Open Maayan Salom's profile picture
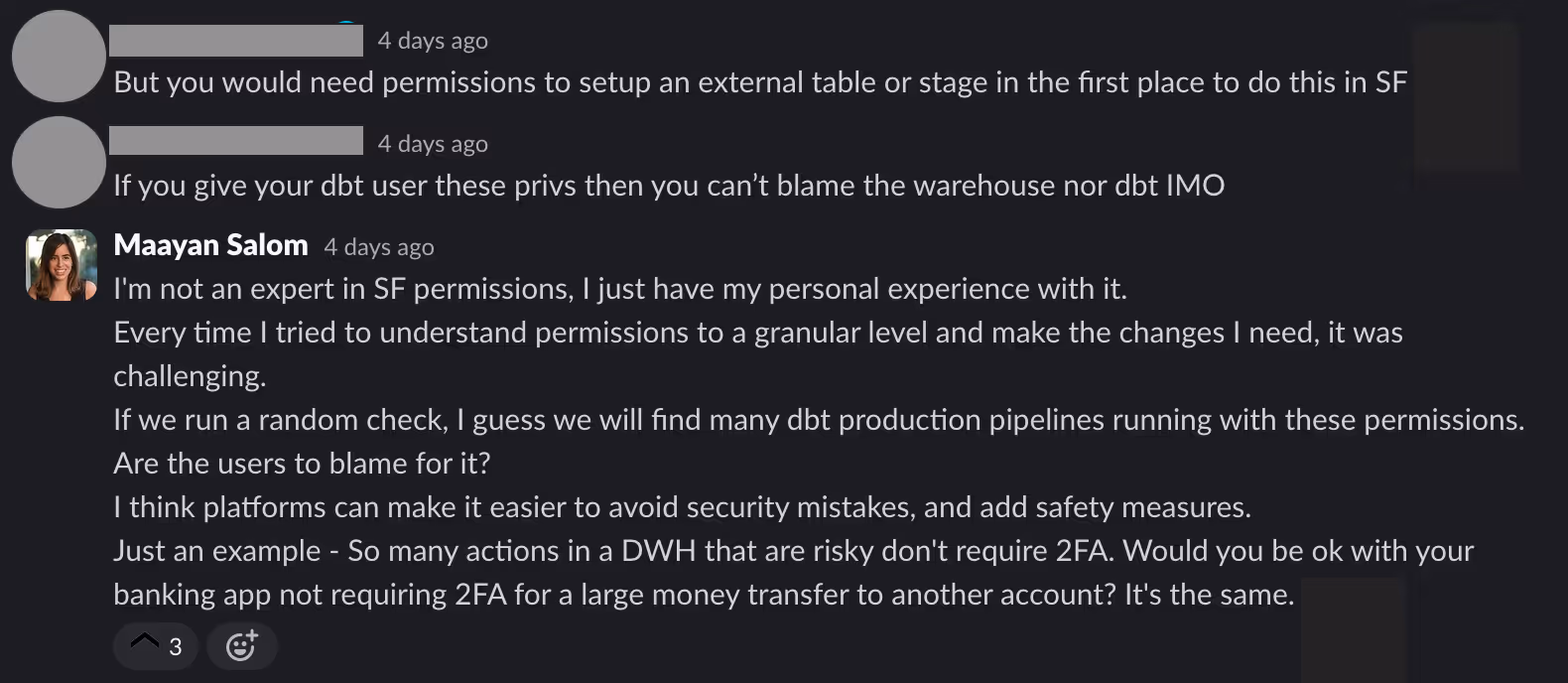Image resolution: width=1568 pixels, height=683 pixels. click(x=60, y=265)
